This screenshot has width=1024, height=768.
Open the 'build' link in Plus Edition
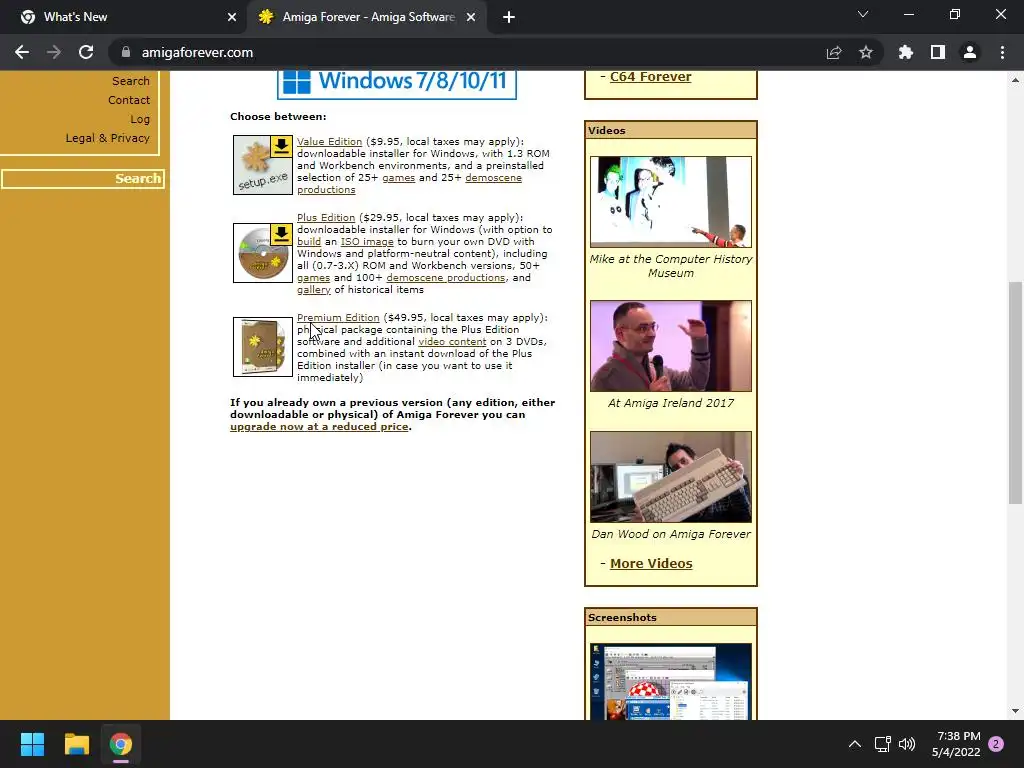(309, 242)
